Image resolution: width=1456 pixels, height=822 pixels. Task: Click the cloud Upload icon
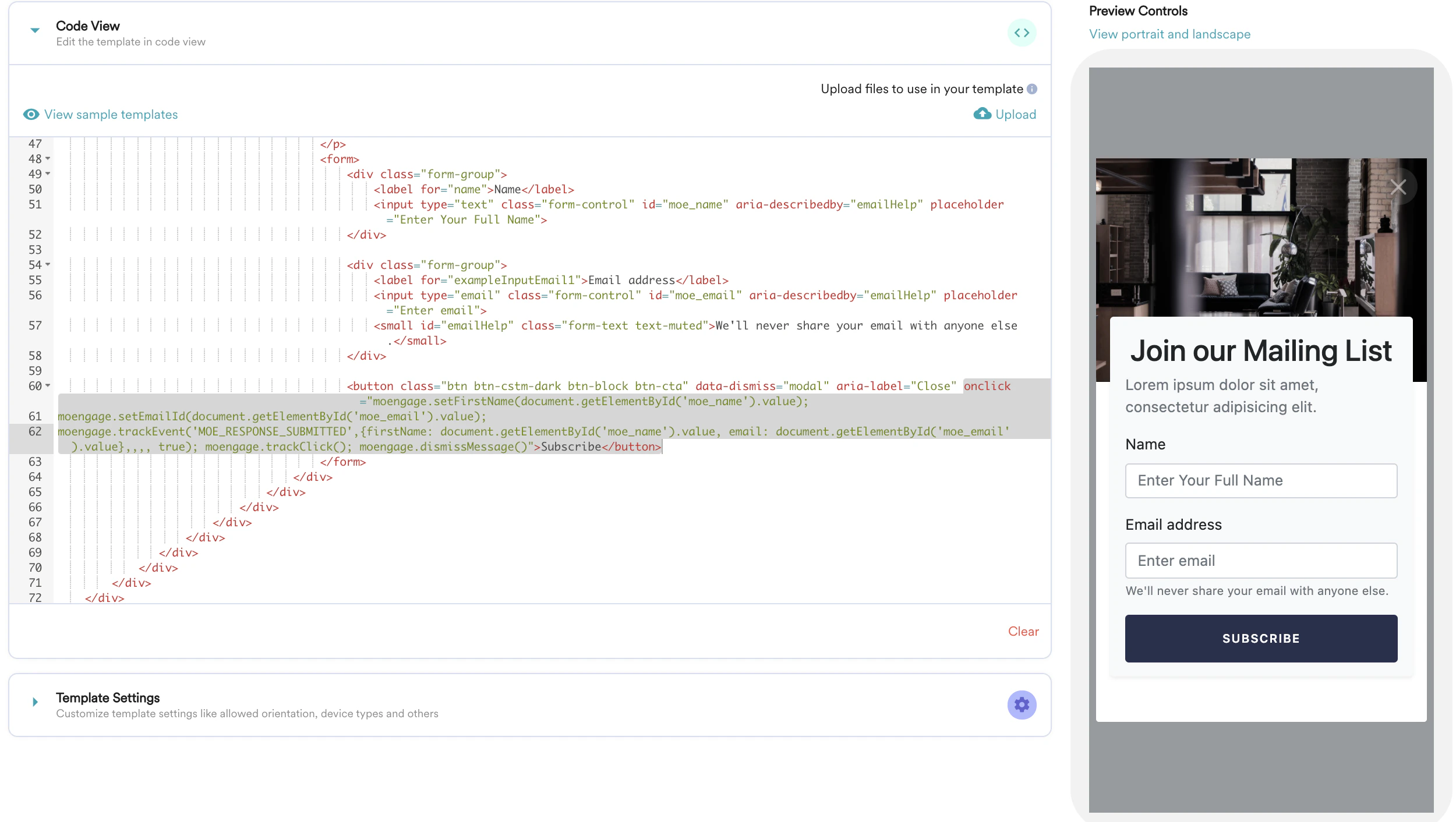(x=981, y=114)
